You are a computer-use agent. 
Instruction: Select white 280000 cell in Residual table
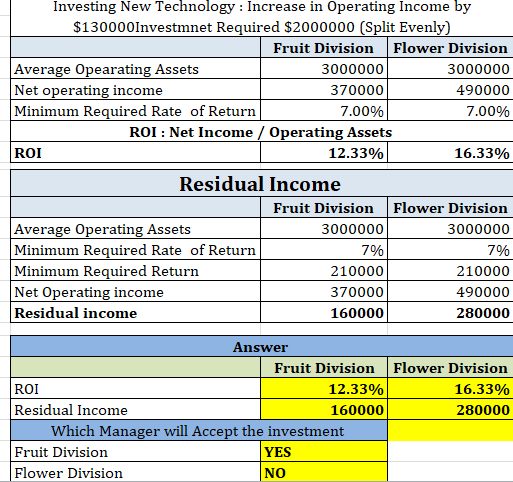pos(450,313)
